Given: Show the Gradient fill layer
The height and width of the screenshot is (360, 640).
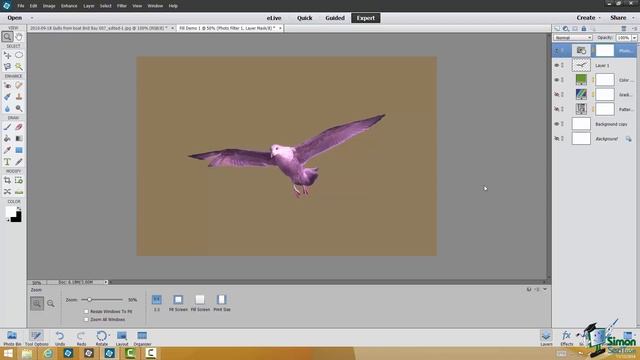Looking at the screenshot, I should pos(556,95).
